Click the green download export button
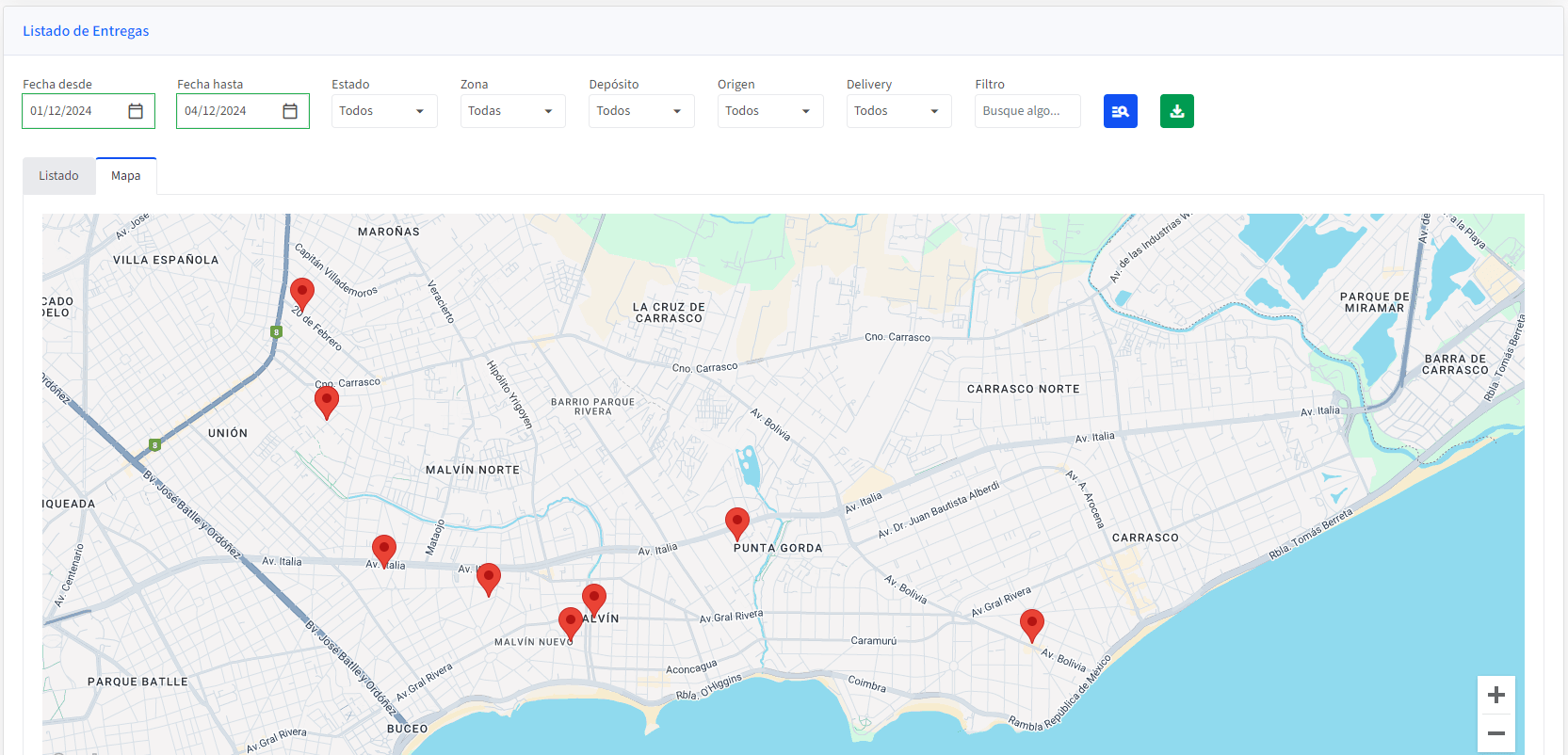 pos(1176,111)
